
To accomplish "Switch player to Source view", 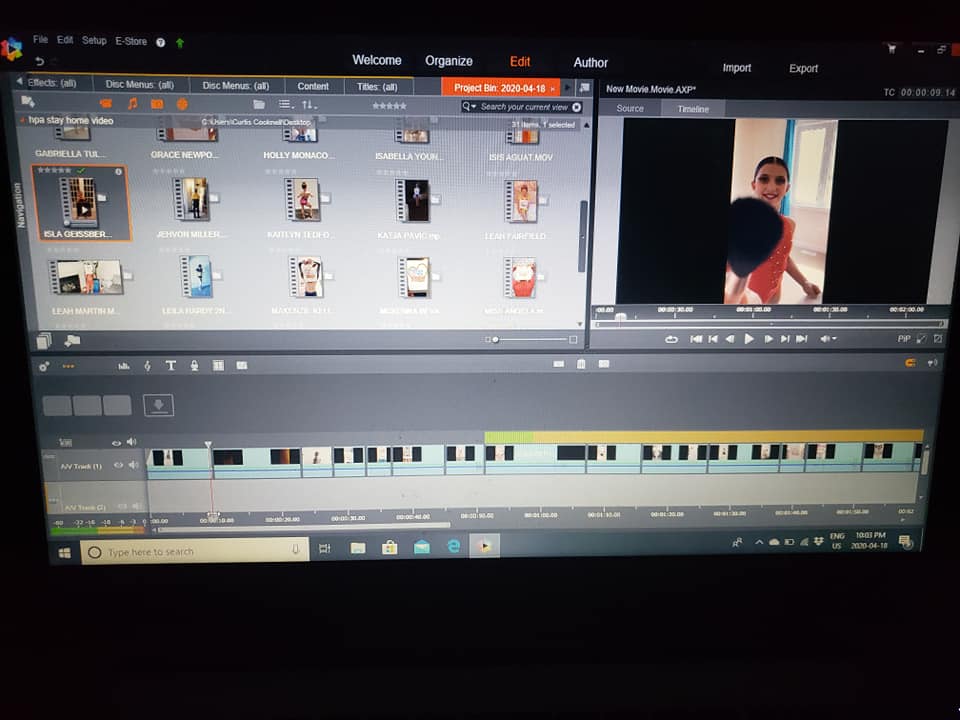I will [630, 108].
